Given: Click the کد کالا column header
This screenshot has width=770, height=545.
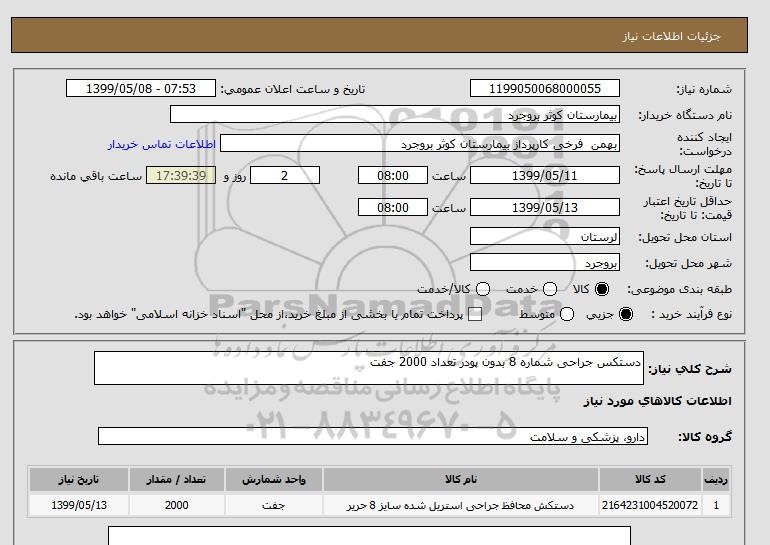Looking at the screenshot, I should click(x=650, y=479).
